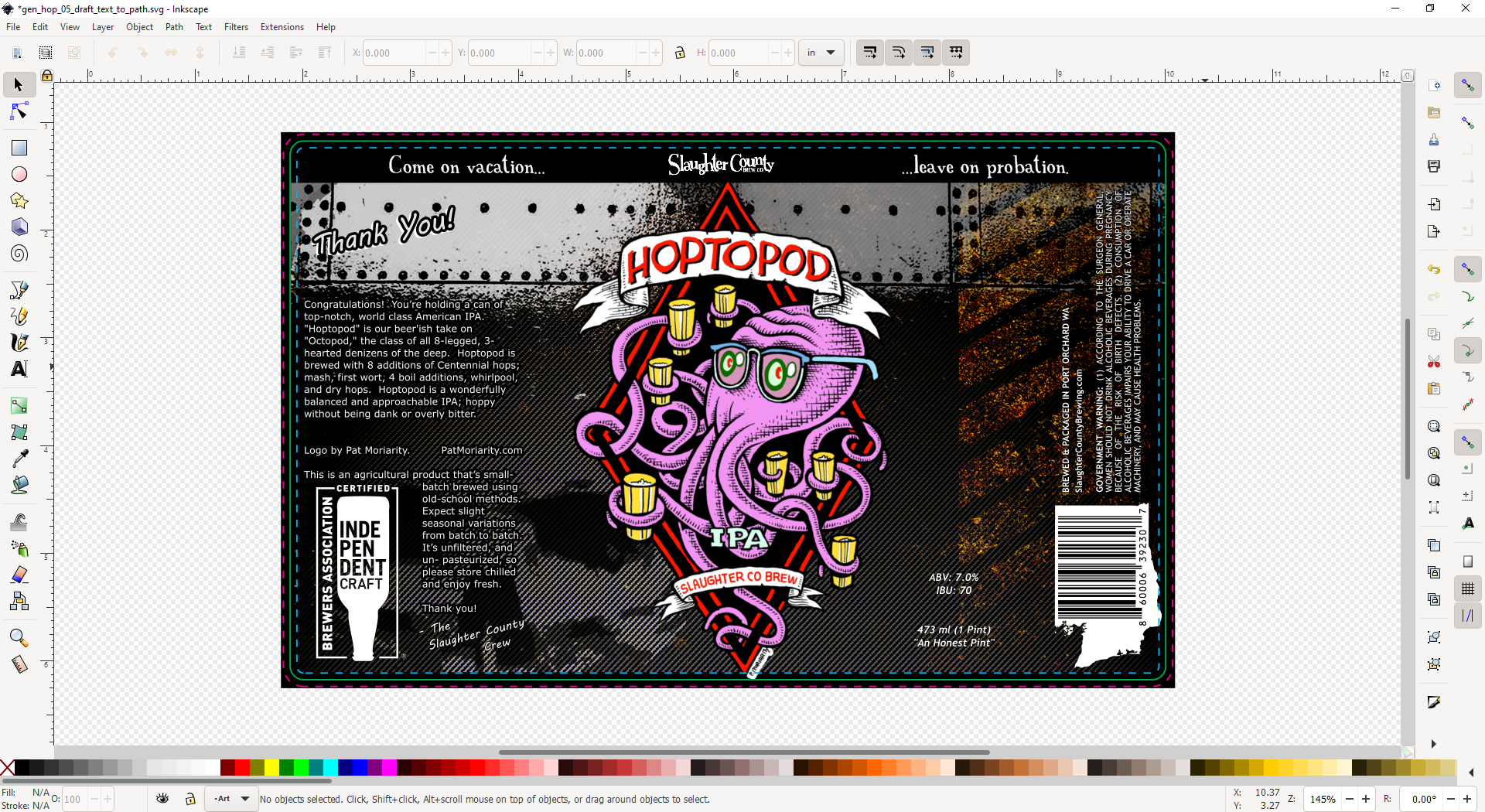Open the current layer dropdown
This screenshot has height=812, width=1485.
pyautogui.click(x=230, y=799)
